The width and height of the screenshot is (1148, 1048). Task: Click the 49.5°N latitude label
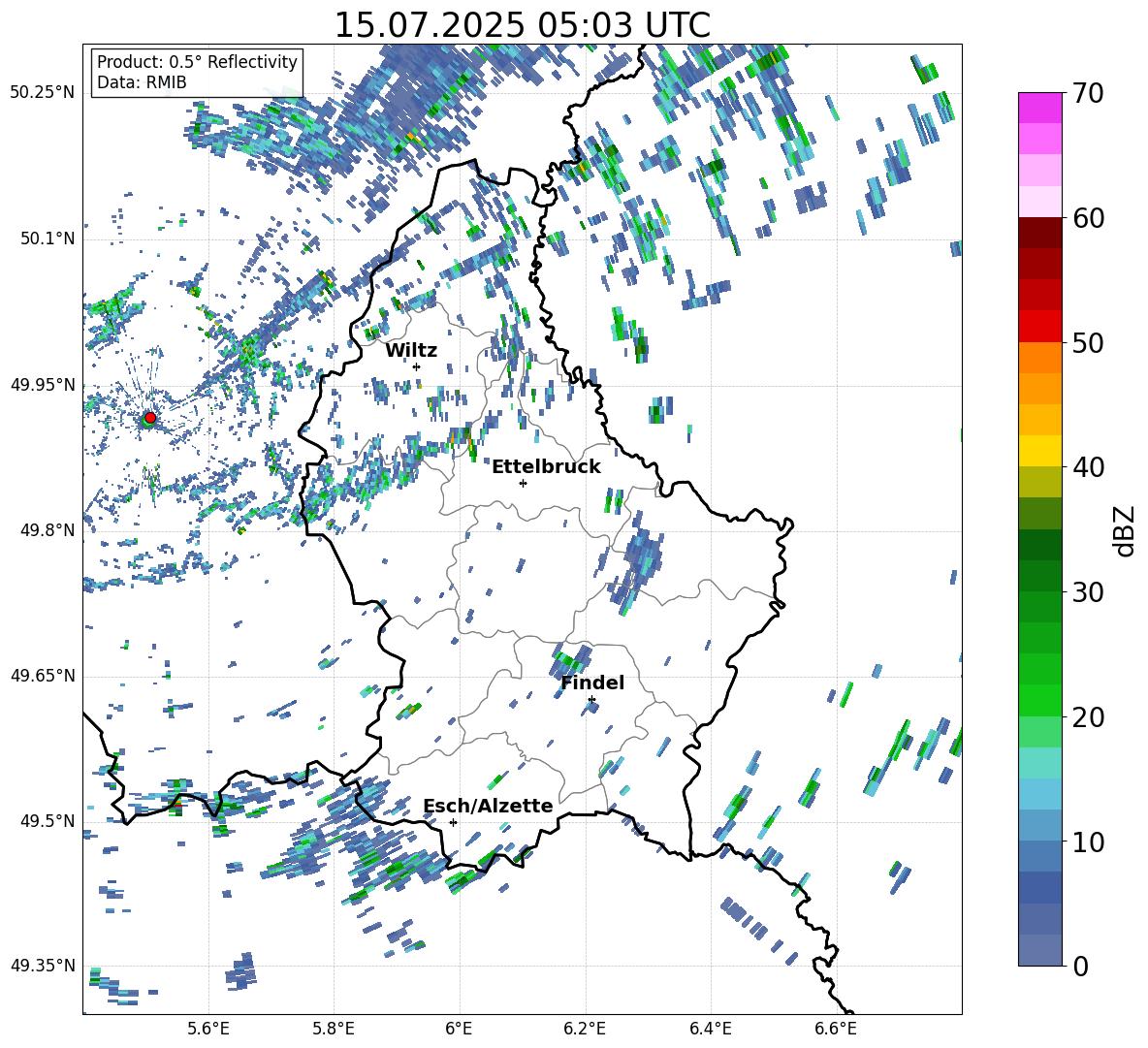coord(48,820)
